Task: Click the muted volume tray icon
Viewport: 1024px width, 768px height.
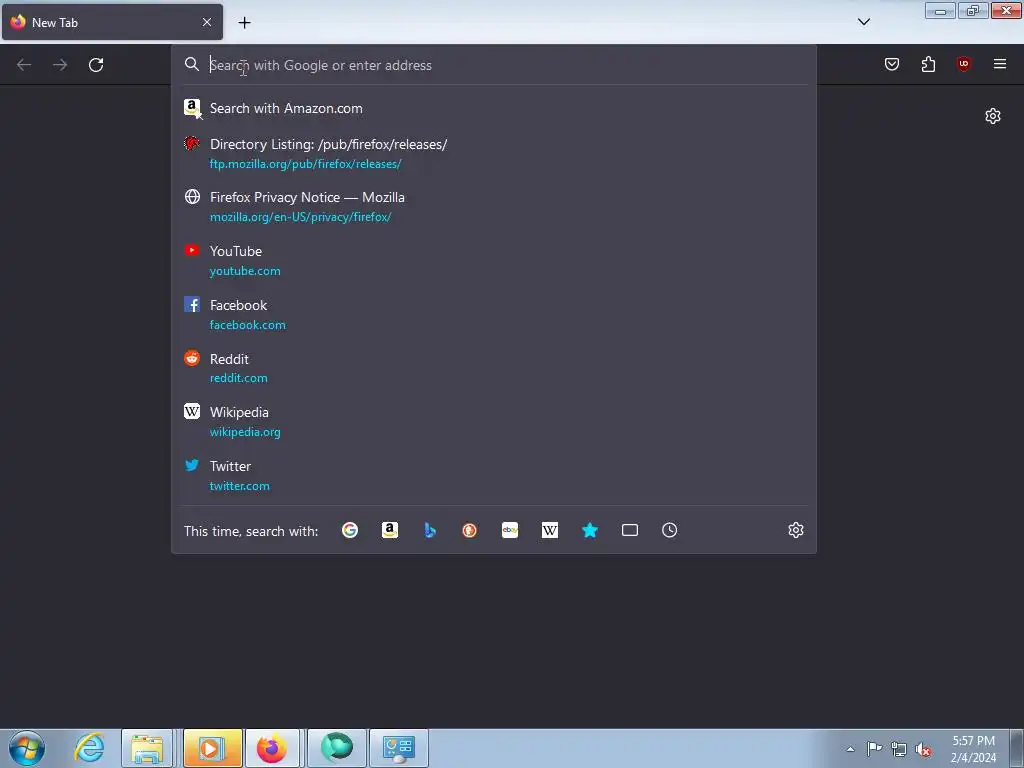Action: (923, 749)
